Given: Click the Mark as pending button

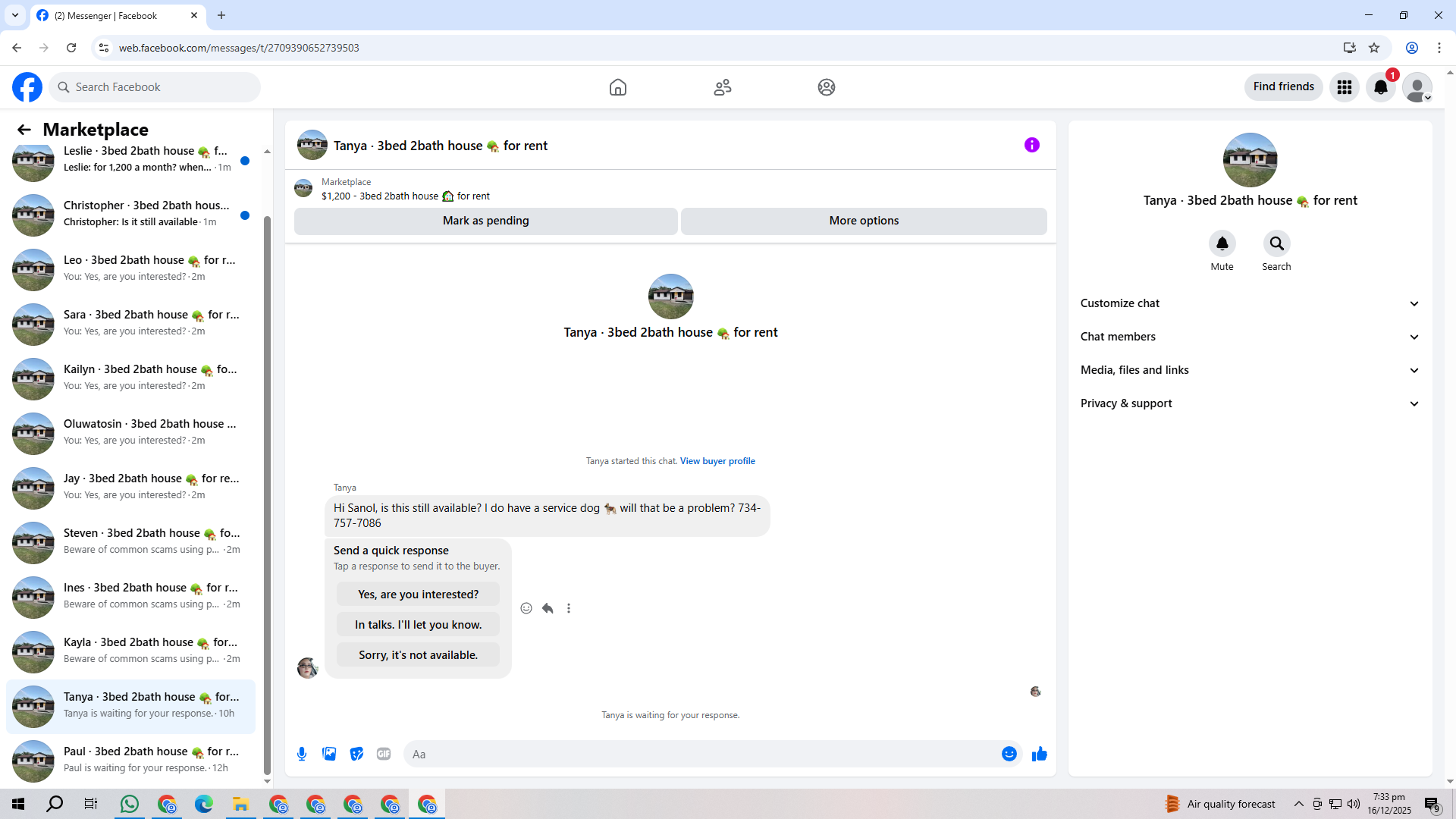Looking at the screenshot, I should pos(486,221).
